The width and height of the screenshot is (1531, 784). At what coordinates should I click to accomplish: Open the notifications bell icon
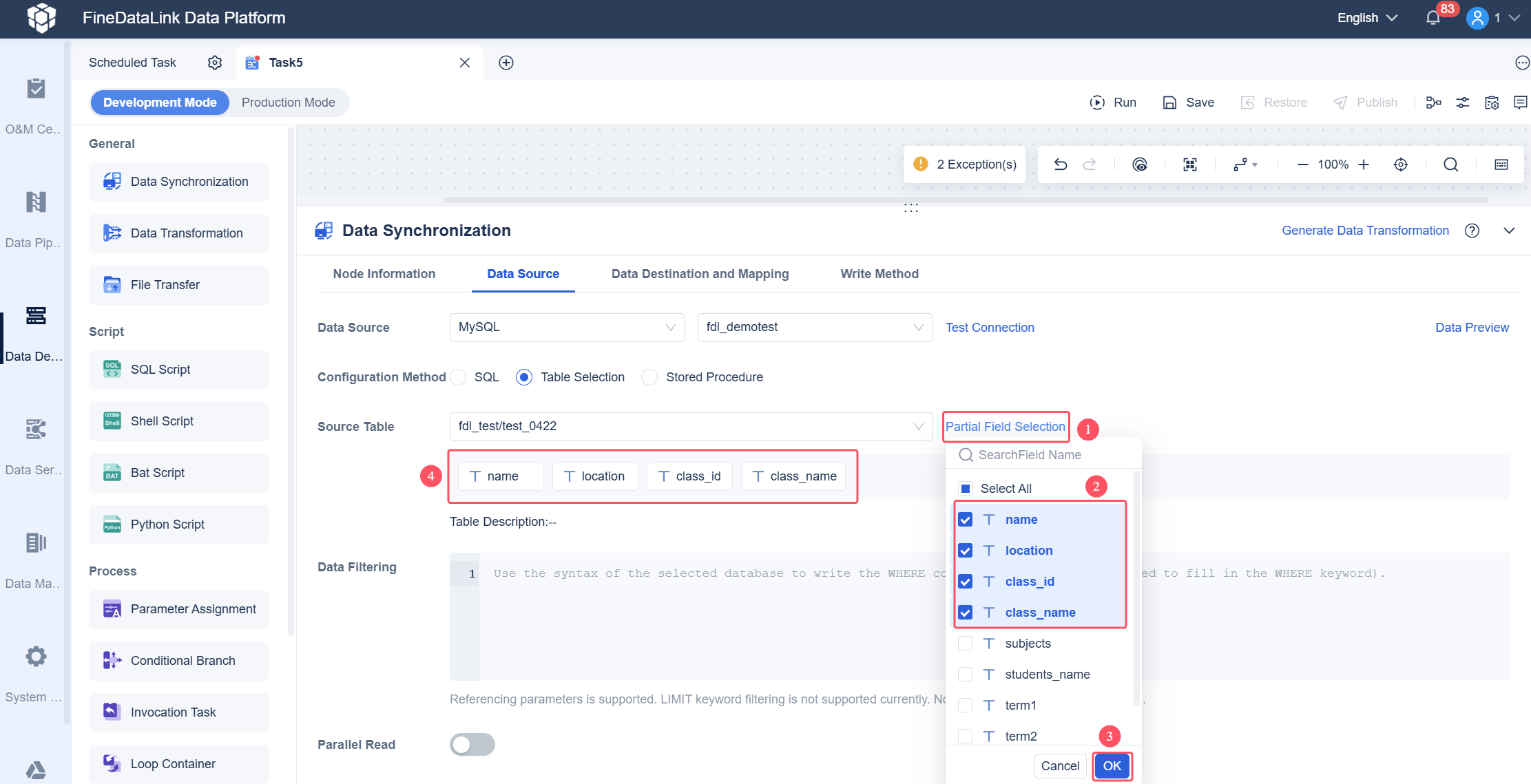1433,18
